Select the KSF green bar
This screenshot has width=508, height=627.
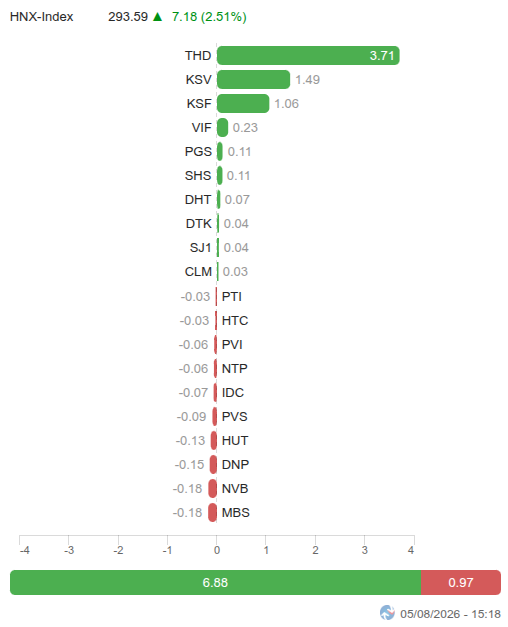click(x=243, y=104)
